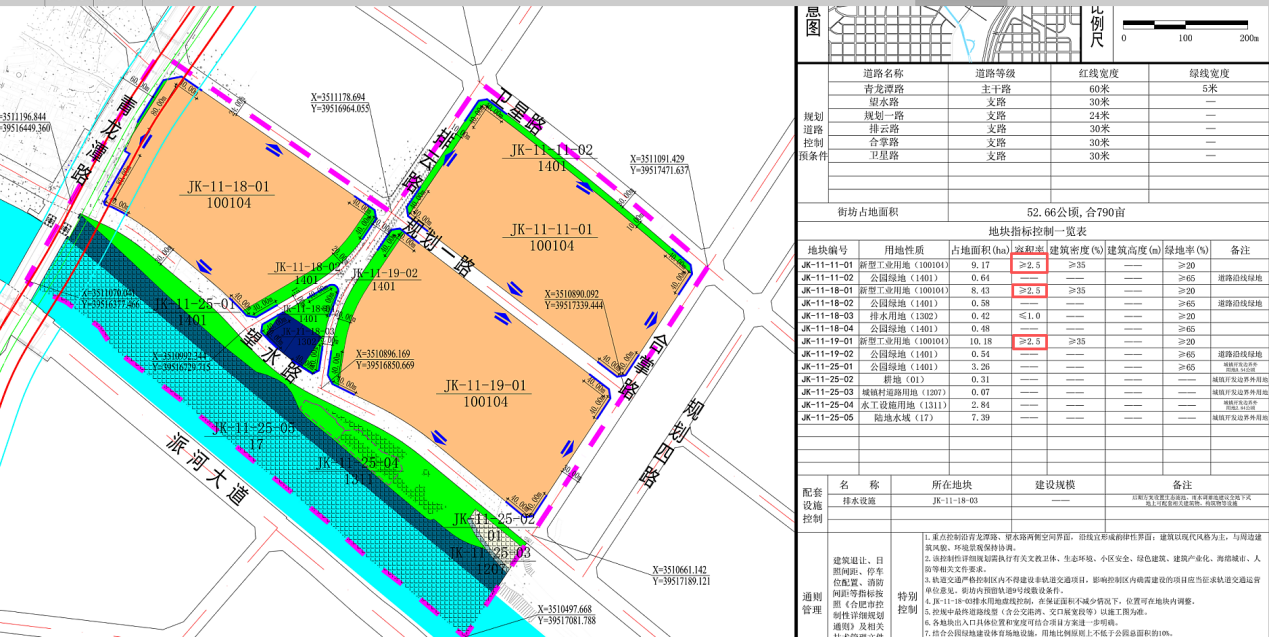Click red-boxed plot ratio in JK-11-19-01 row
This screenshot has height=637, width=1269.
tap(1029, 342)
